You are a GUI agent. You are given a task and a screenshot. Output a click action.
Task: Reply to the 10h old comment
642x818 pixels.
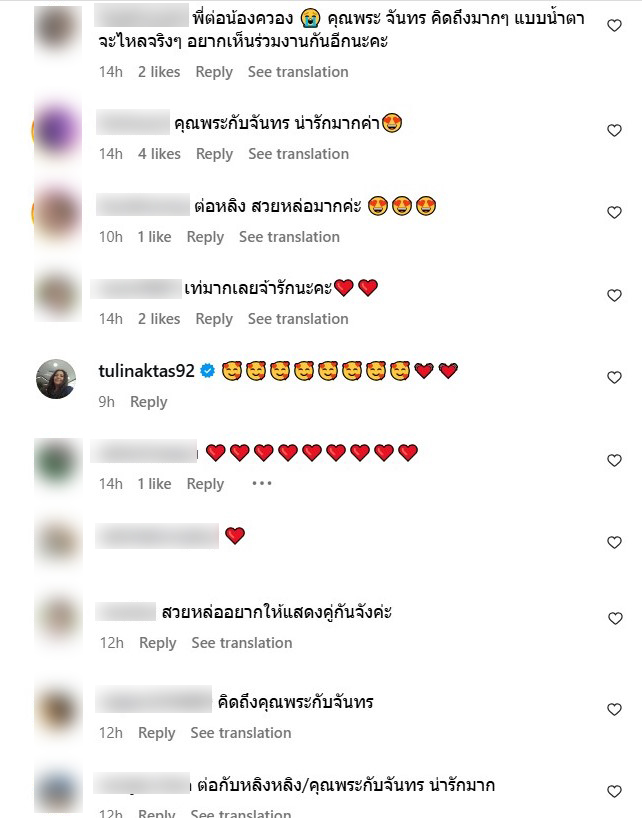pos(205,237)
